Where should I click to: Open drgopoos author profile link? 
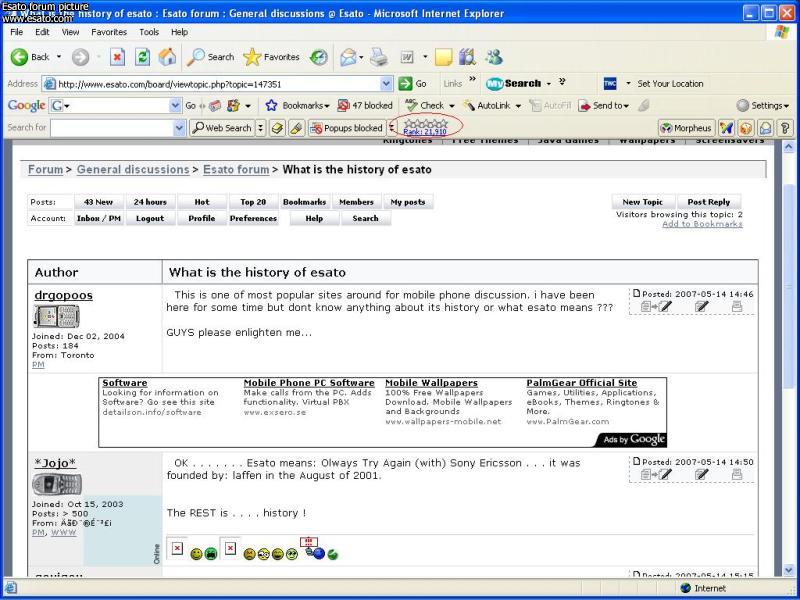point(63,295)
